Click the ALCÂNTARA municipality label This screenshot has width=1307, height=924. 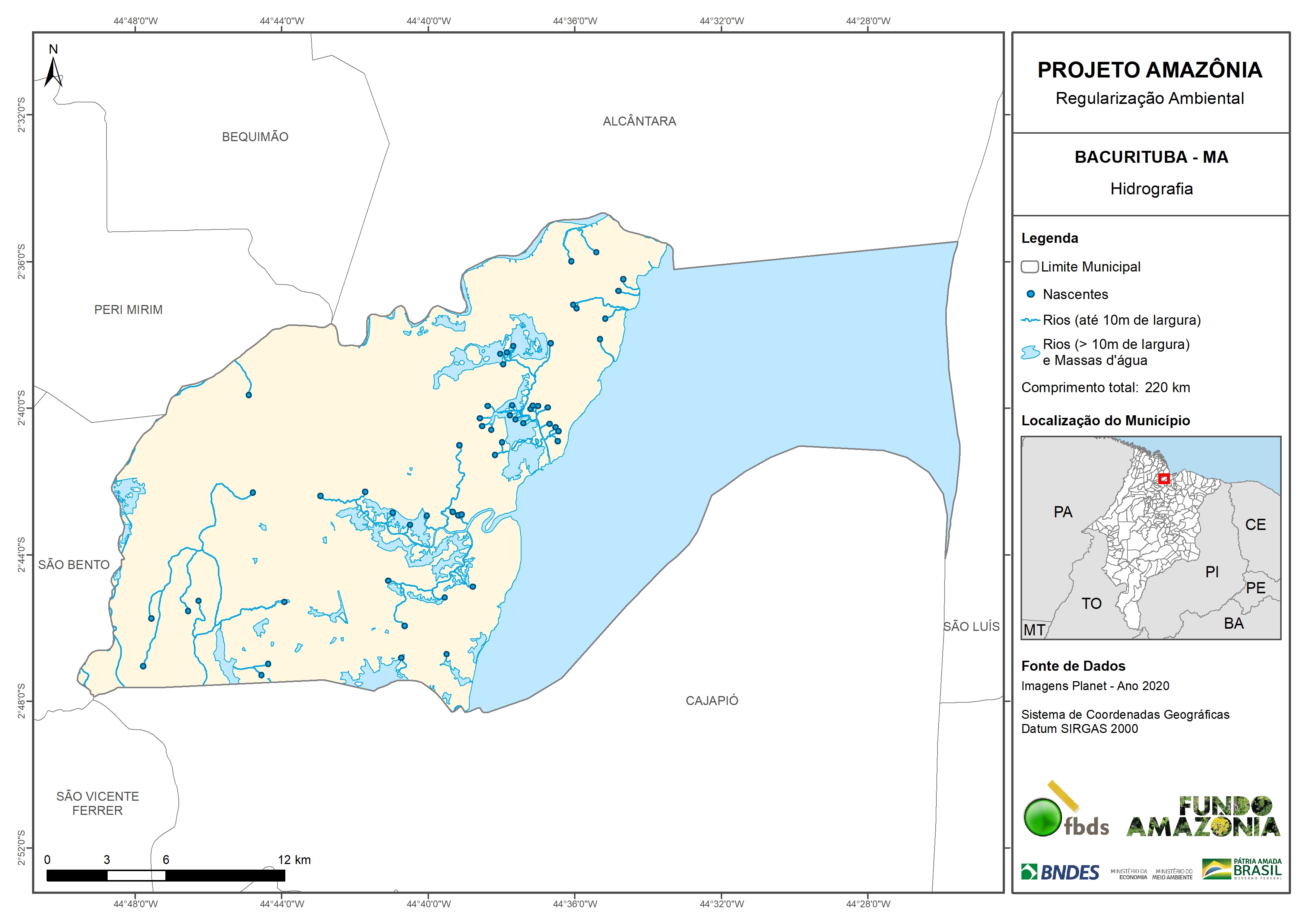tap(639, 121)
